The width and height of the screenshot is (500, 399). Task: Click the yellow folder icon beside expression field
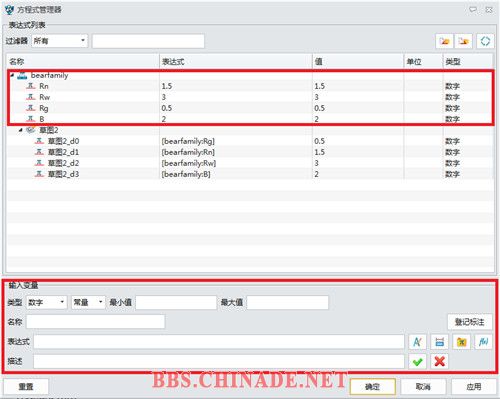pos(461,342)
